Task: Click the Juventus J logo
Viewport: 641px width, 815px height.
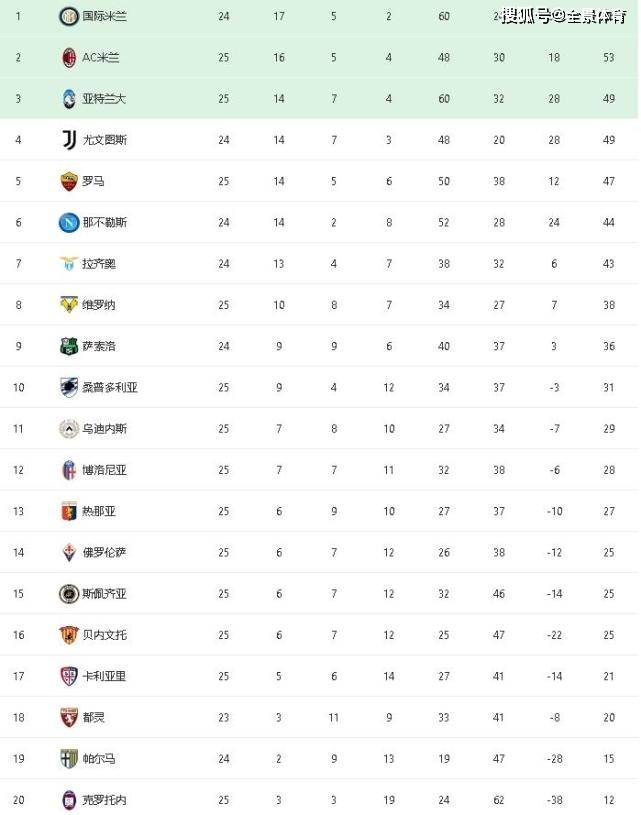Action: tap(69, 140)
